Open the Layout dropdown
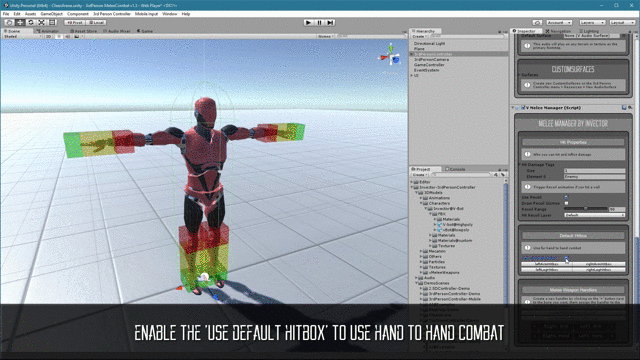 pyautogui.click(x=622, y=22)
